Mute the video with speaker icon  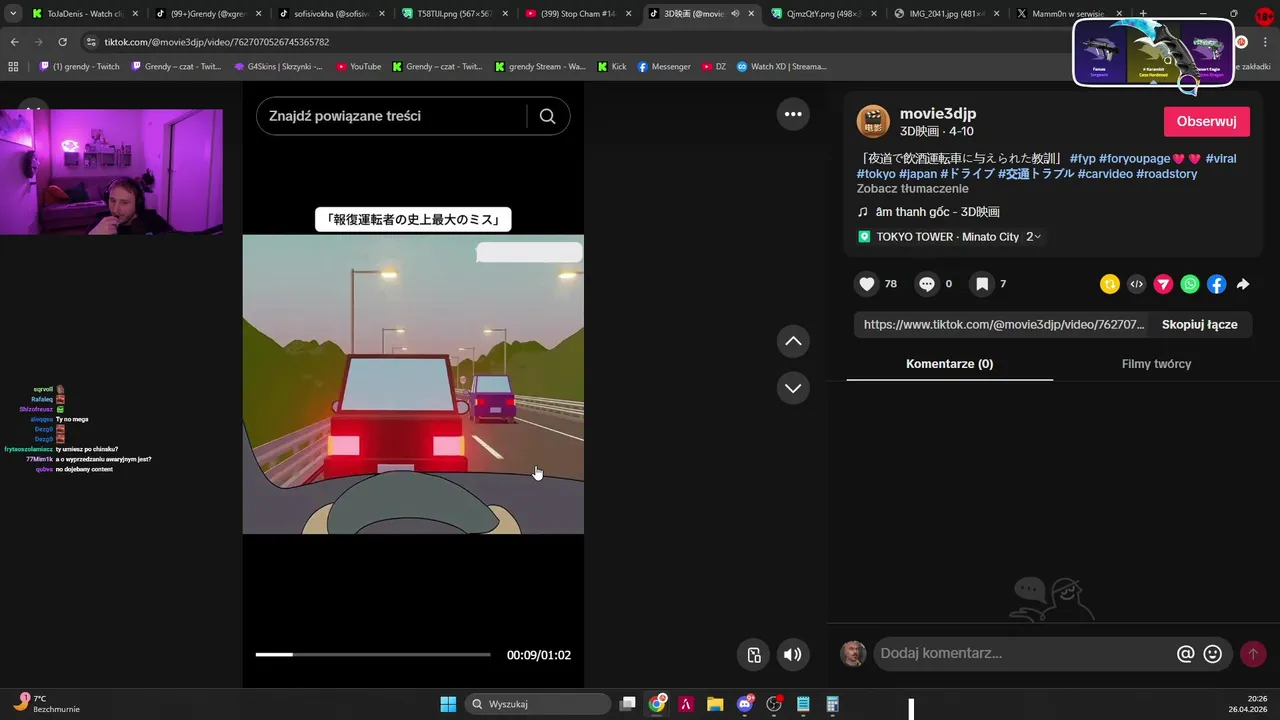click(792, 655)
